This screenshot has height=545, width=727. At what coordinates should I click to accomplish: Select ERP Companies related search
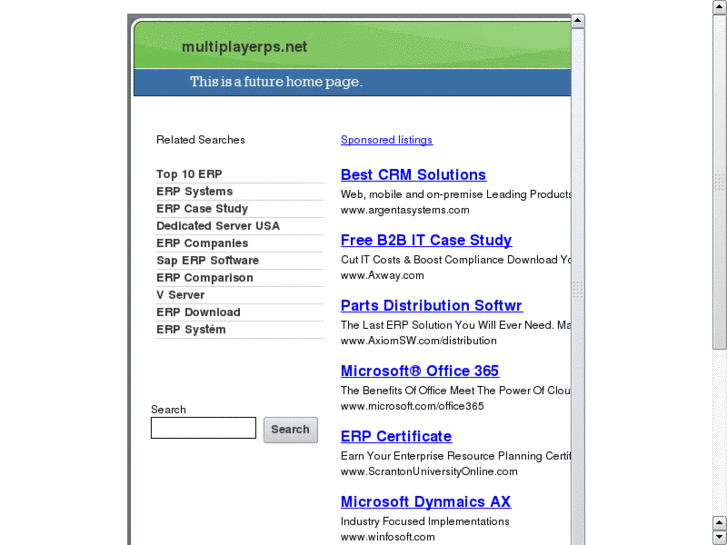(202, 243)
